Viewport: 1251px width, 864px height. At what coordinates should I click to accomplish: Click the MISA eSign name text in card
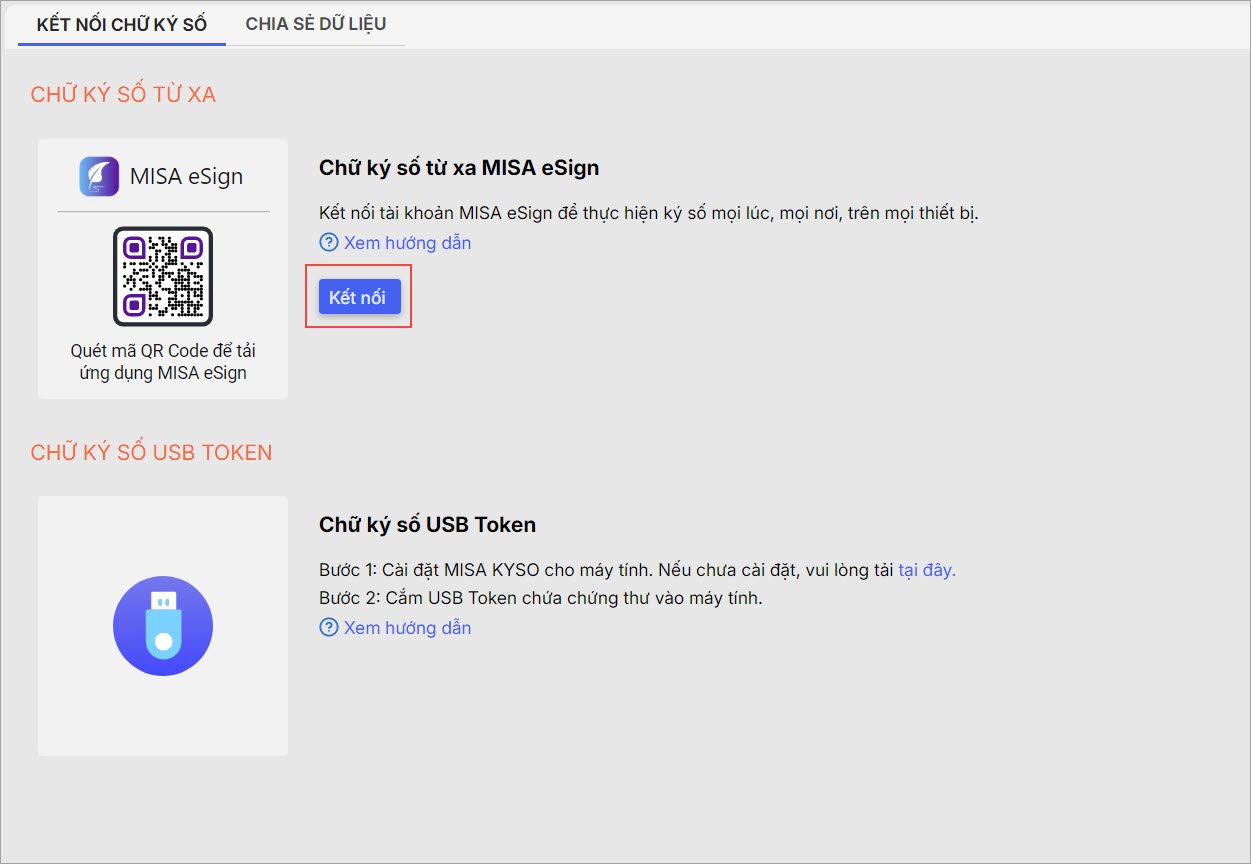click(x=187, y=177)
